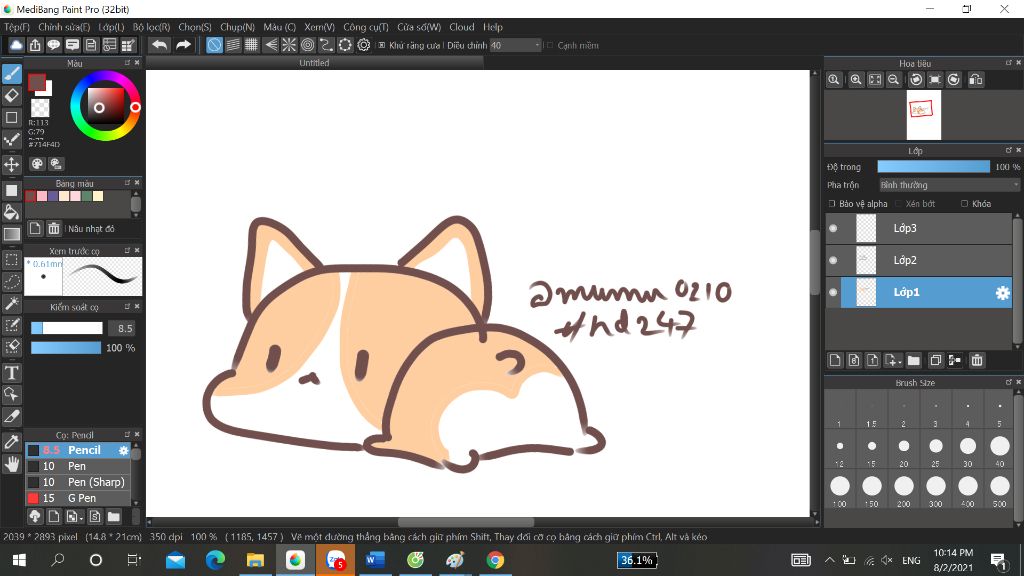Screen dimensions: 1024x576
Task: Enable the Bảo vệ alpha checkbox
Action: click(x=832, y=204)
